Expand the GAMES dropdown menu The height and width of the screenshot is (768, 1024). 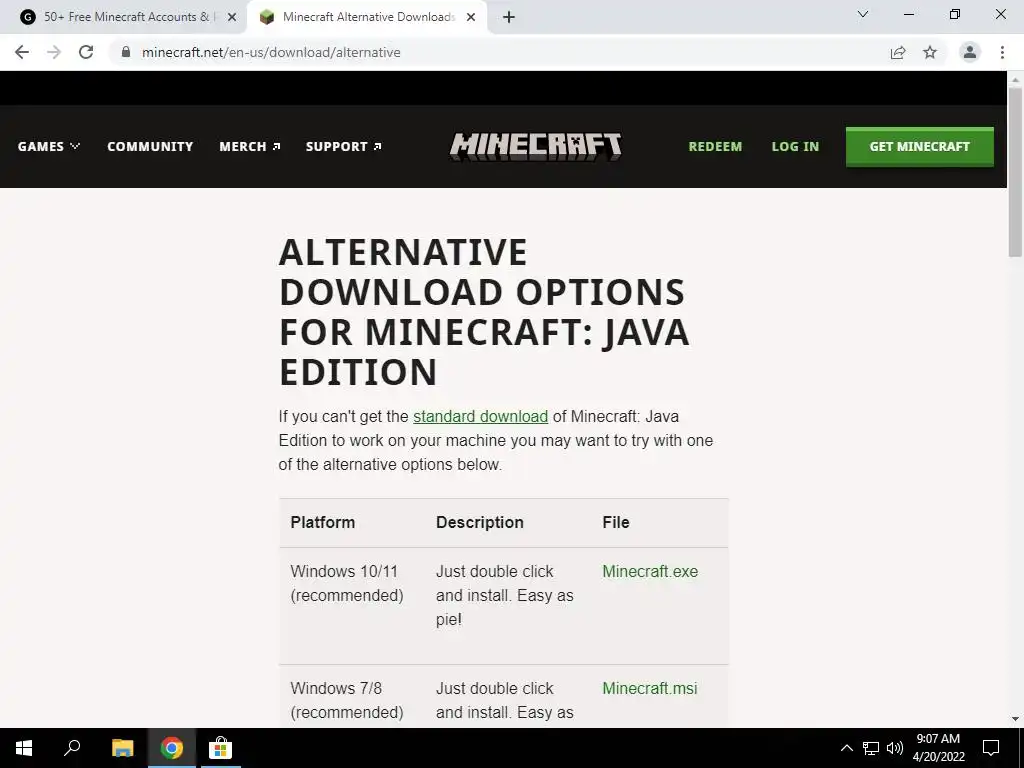pyautogui.click(x=49, y=146)
